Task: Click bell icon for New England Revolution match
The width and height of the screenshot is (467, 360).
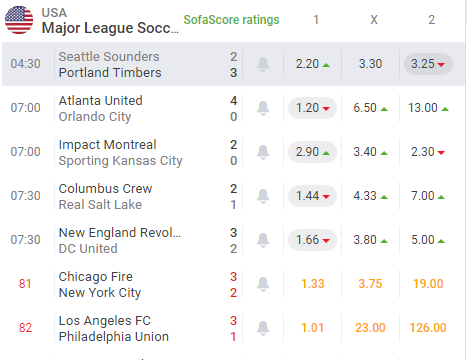Action: point(263,240)
